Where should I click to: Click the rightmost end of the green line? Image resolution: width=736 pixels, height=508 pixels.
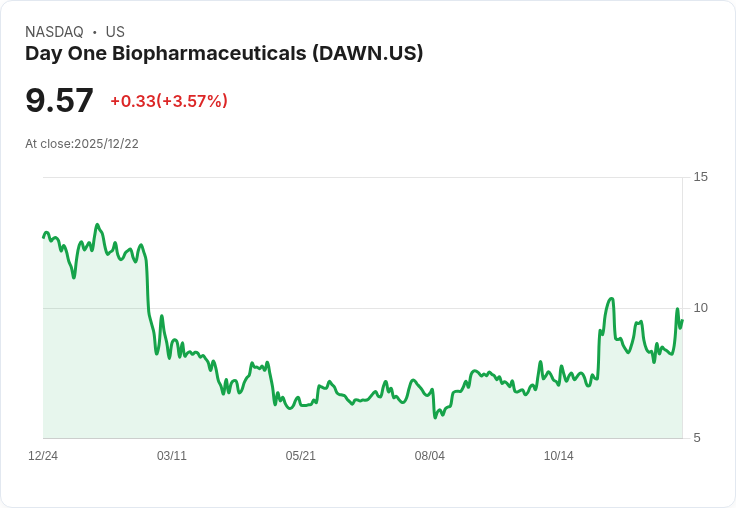pyautogui.click(x=681, y=320)
